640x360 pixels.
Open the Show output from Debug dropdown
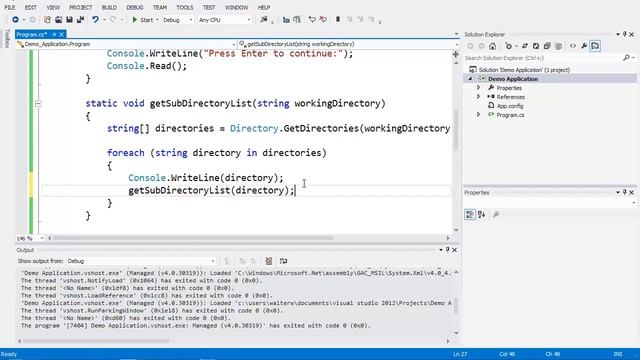(x=141, y=261)
